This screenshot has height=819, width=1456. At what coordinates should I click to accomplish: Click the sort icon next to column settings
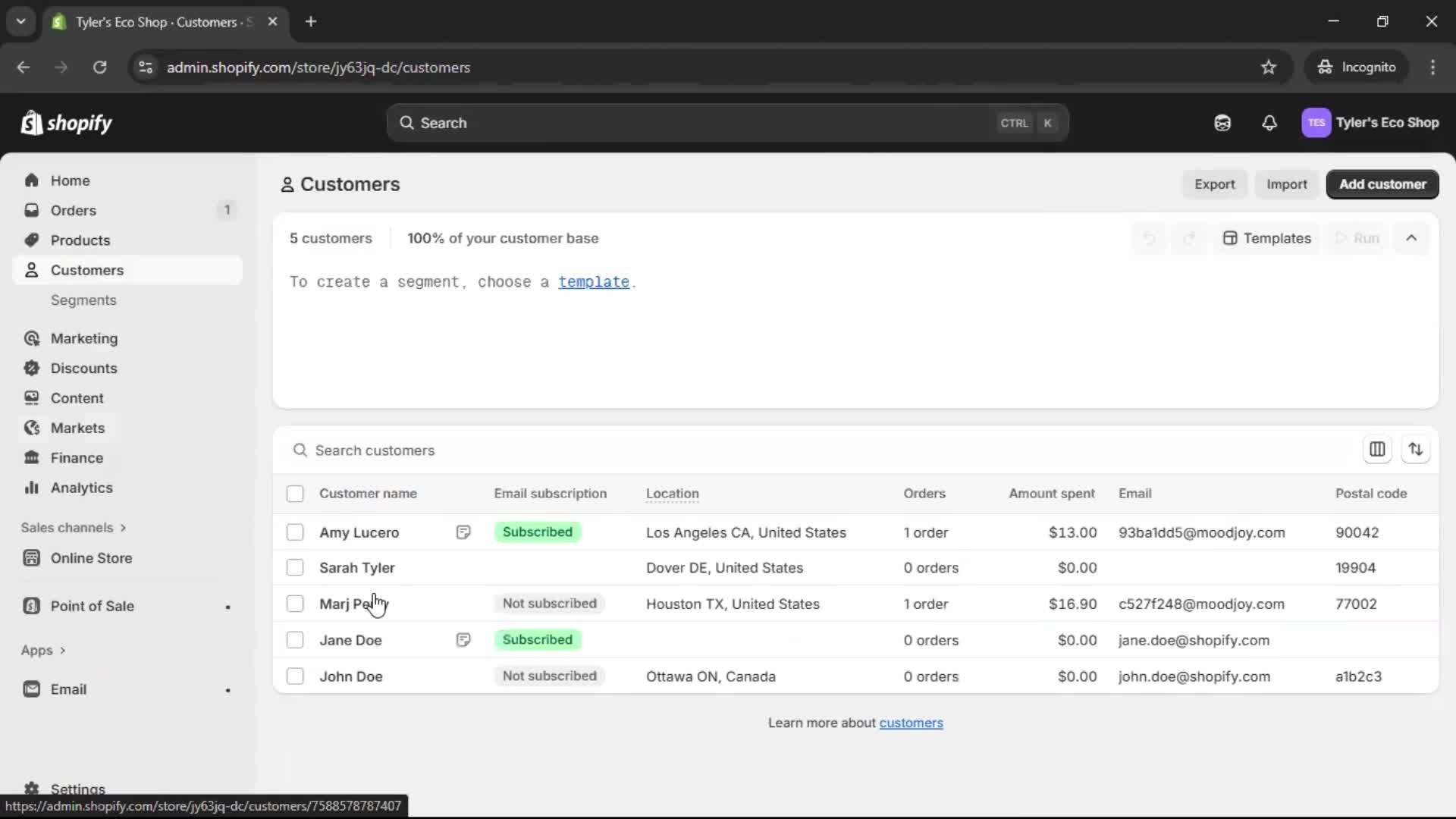1417,449
